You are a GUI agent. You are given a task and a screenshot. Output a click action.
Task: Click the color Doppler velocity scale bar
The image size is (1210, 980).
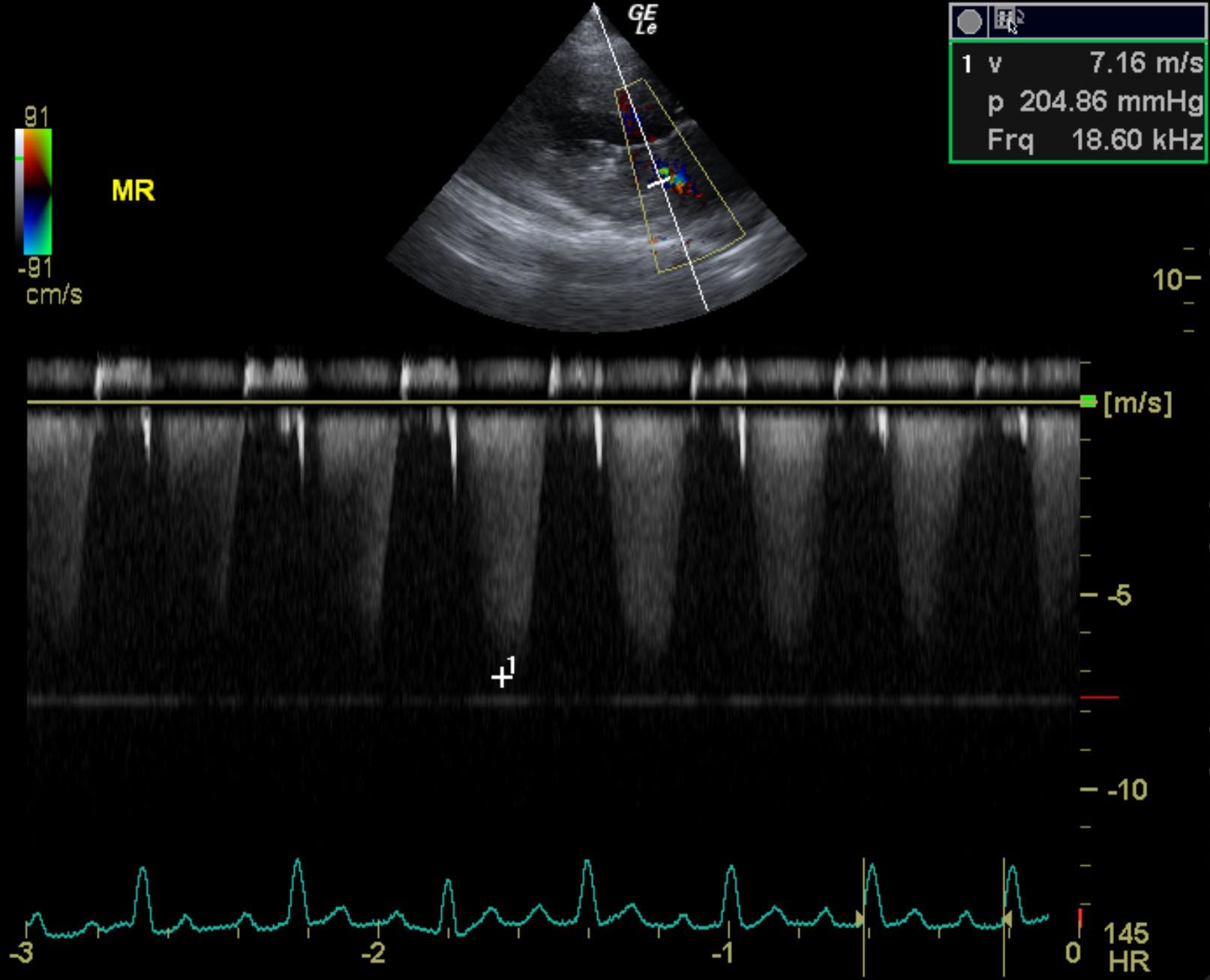click(x=34, y=192)
